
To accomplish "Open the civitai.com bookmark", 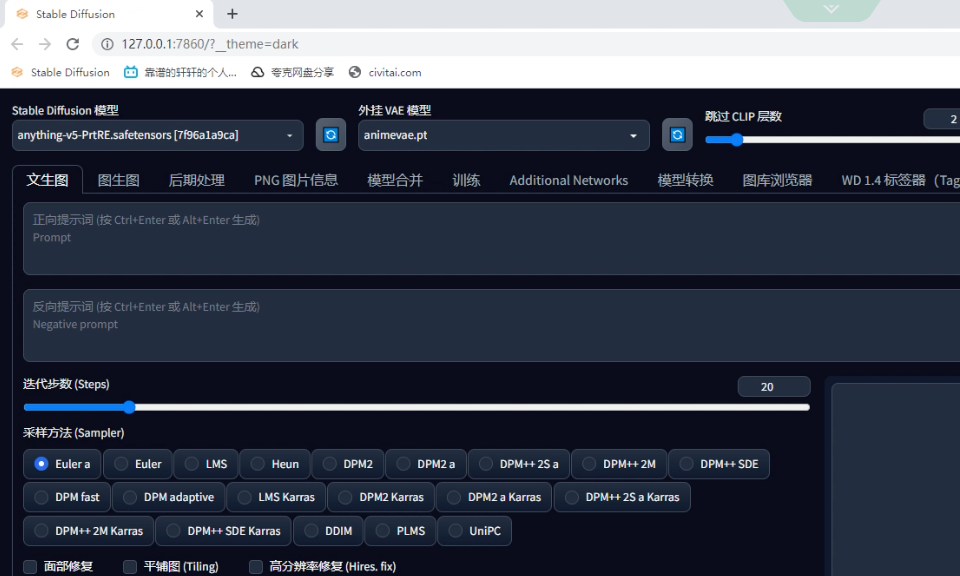I will [x=385, y=72].
